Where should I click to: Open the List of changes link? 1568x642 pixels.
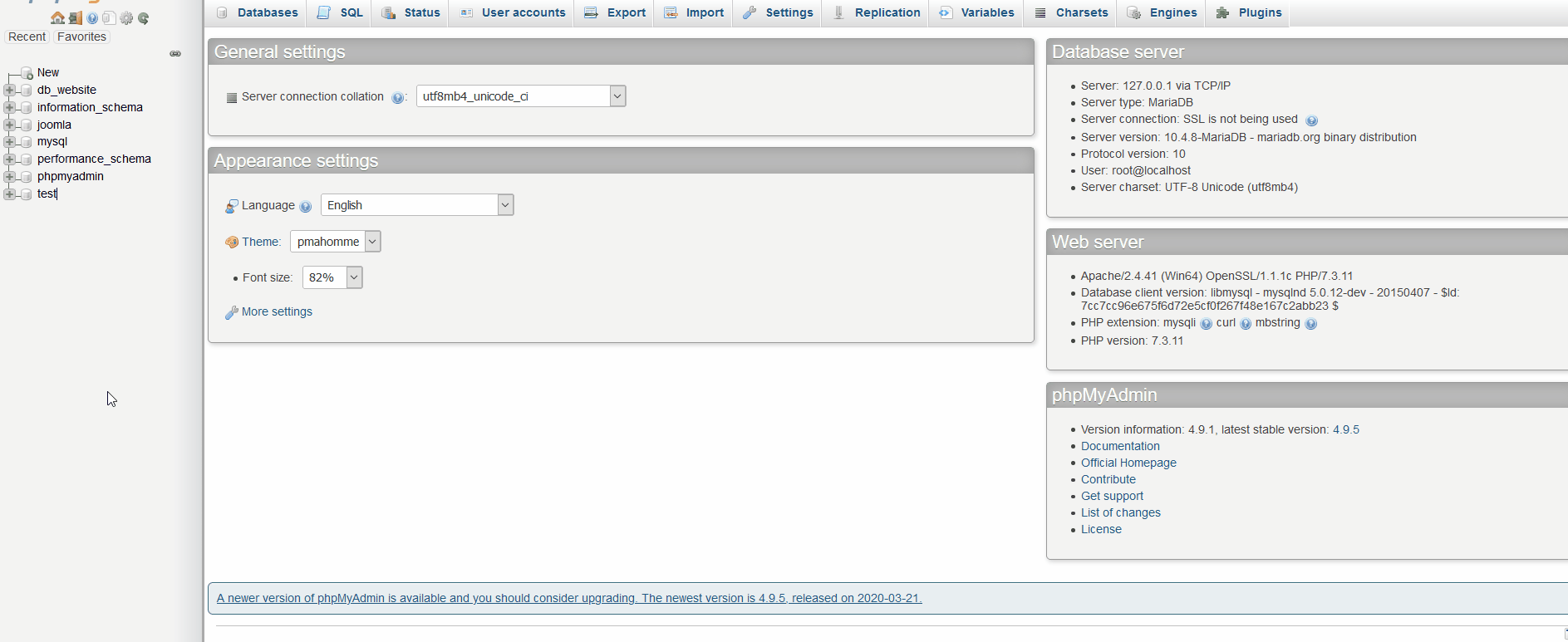coord(1121,512)
